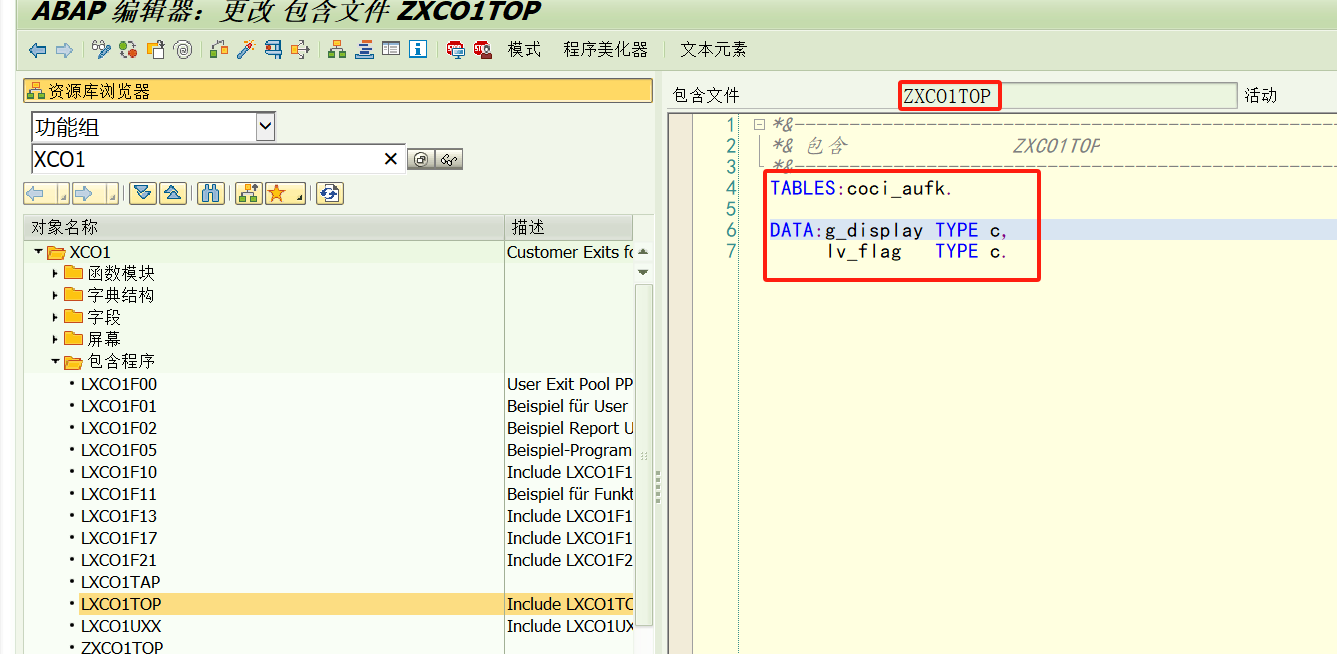The height and width of the screenshot is (654, 1337).
Task: Click the Other Object icon in the toolbar
Action: [156, 49]
